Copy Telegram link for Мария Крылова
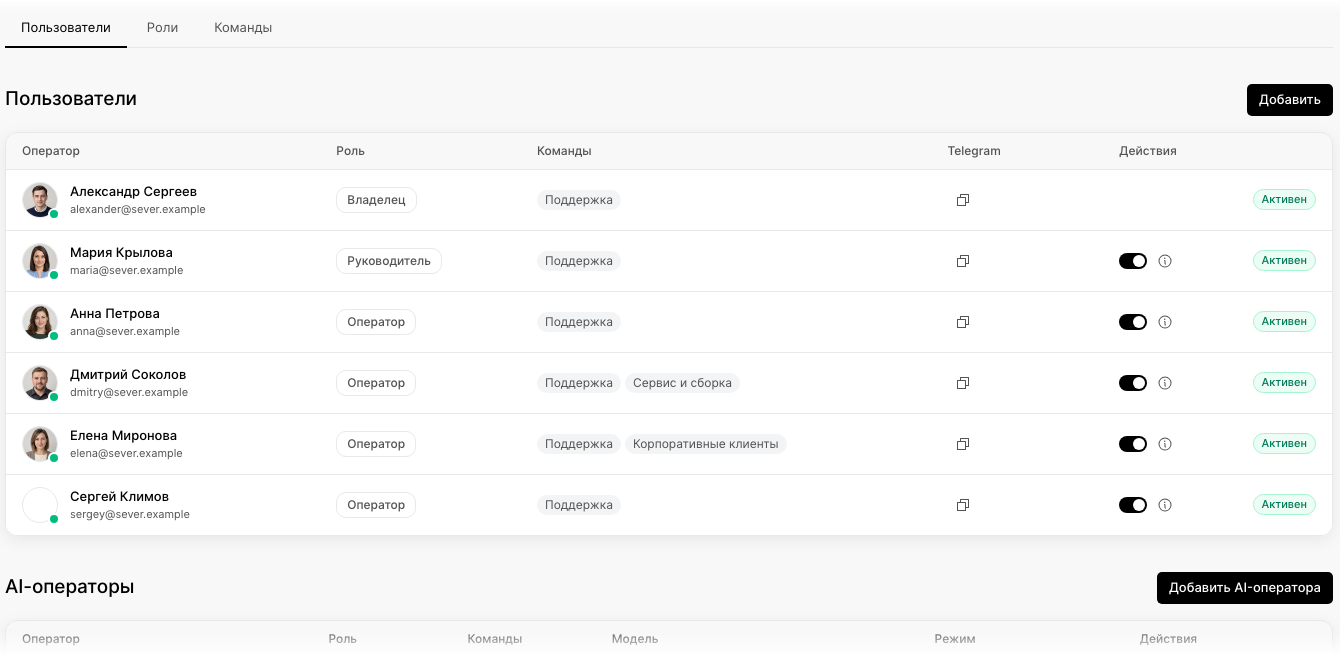The height and width of the screenshot is (655, 1340). (x=963, y=261)
